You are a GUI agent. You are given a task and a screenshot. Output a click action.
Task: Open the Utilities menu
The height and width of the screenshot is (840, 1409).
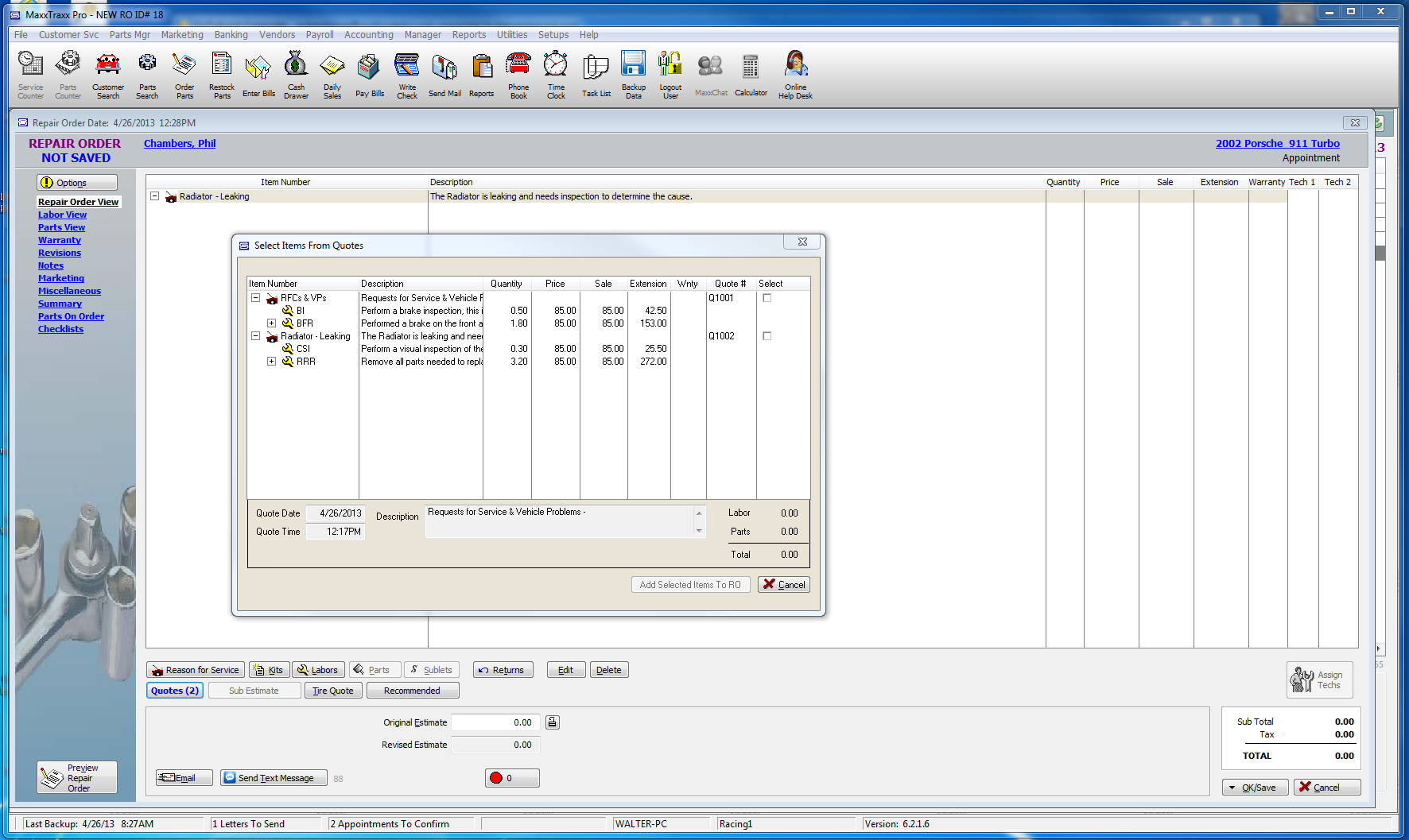coord(512,35)
